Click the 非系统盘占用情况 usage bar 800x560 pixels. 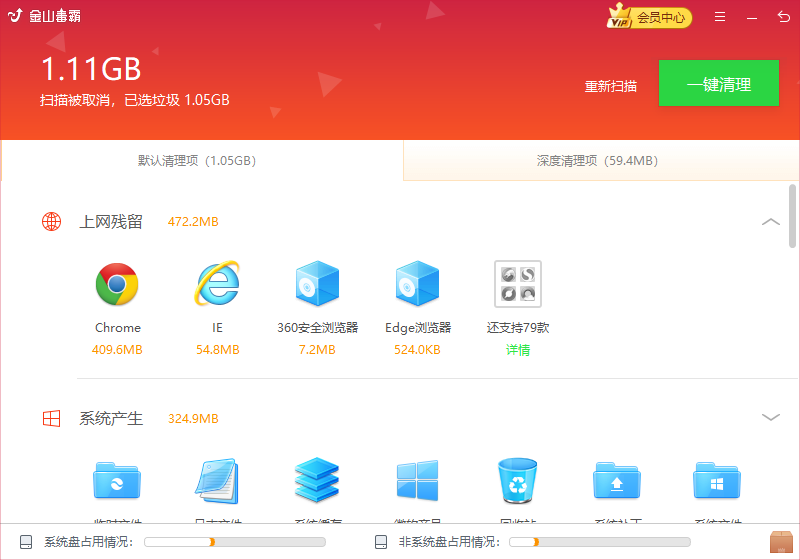pos(599,542)
